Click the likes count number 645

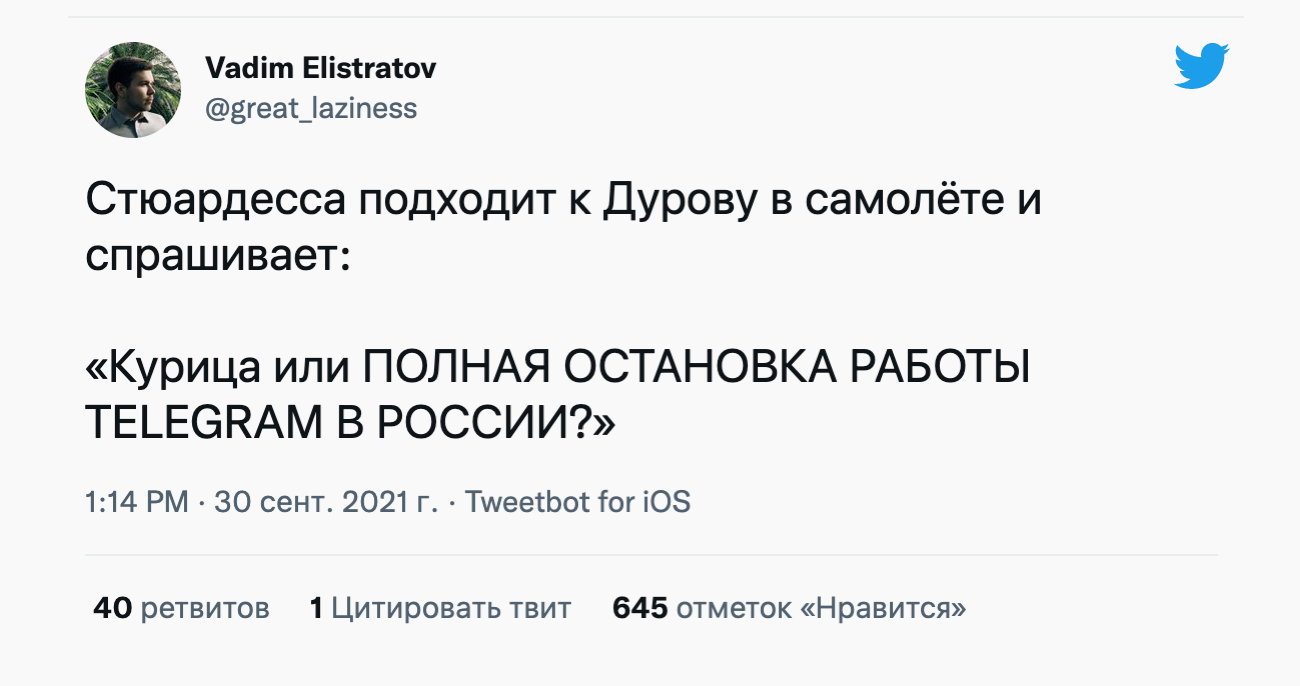(639, 607)
